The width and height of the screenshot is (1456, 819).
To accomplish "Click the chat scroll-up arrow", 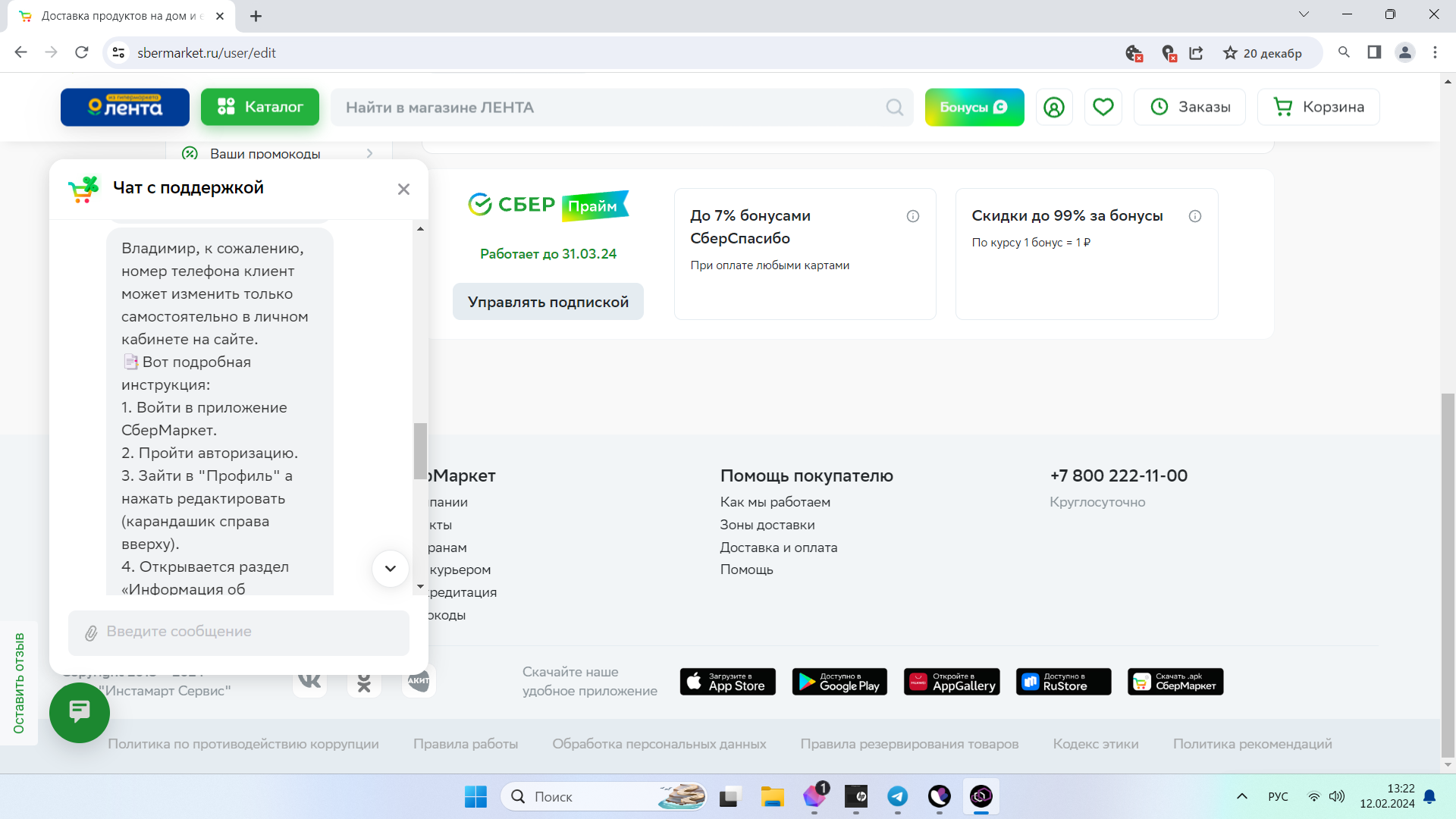I will click(x=420, y=228).
